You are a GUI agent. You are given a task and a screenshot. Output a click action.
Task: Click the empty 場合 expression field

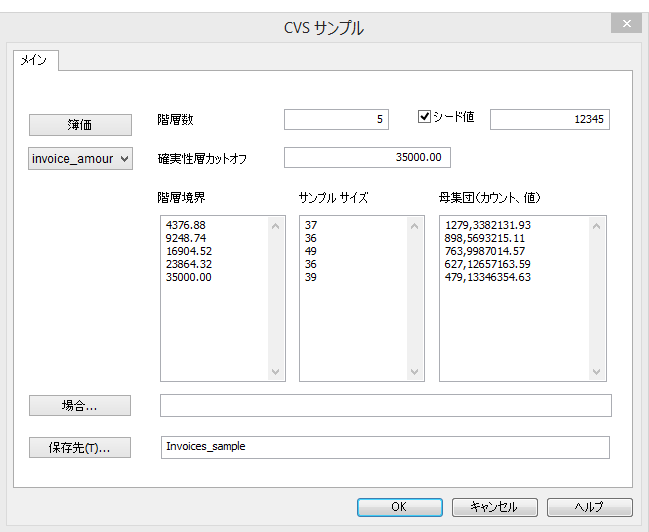(385, 405)
